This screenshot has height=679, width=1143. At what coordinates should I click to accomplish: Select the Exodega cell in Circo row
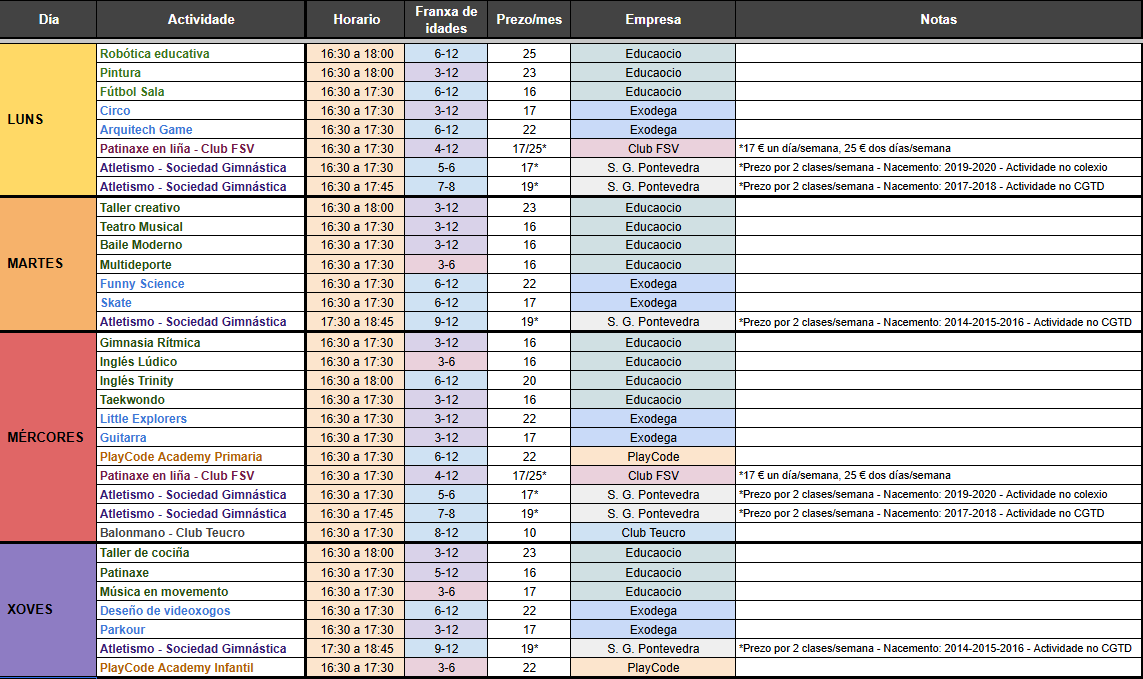(x=653, y=110)
